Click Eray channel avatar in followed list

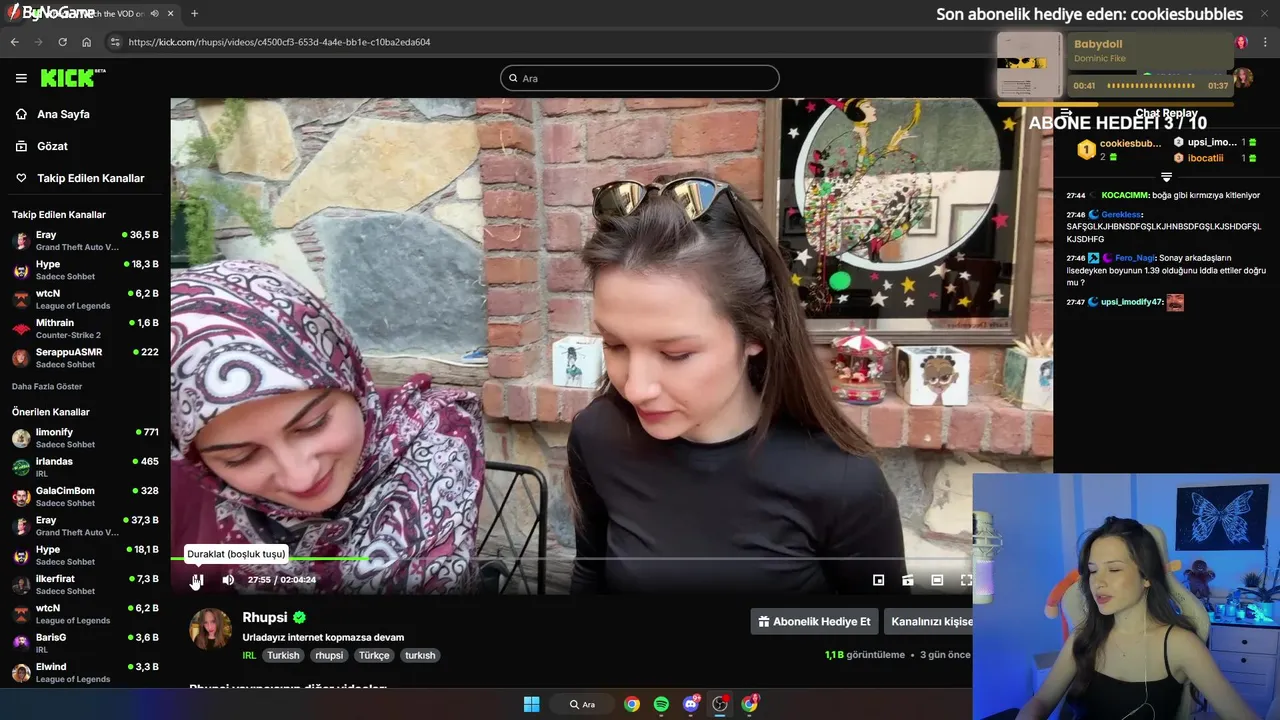(x=21, y=241)
